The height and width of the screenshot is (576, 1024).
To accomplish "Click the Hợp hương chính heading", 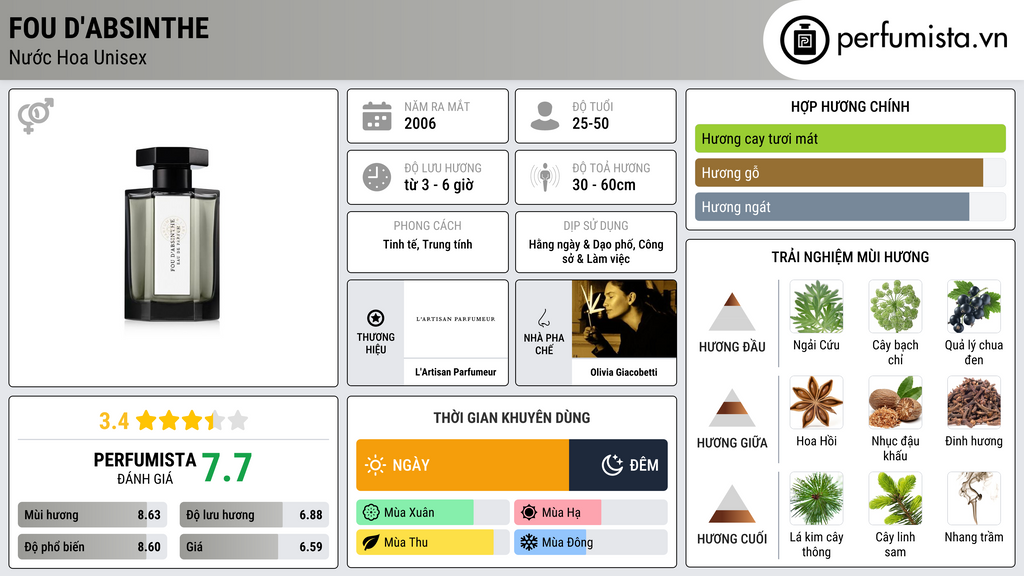I will click(850, 106).
